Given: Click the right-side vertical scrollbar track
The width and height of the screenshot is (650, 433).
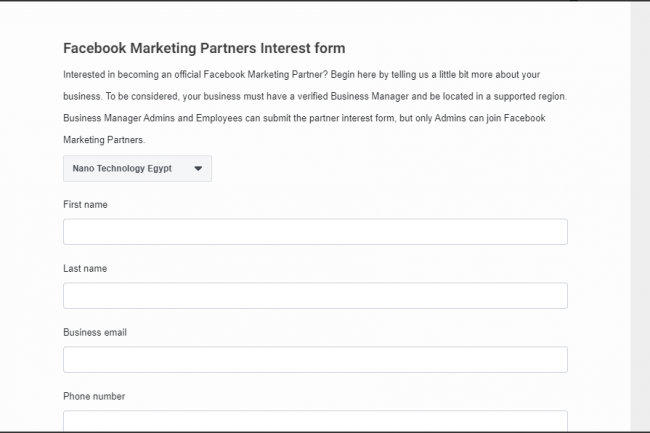Looking at the screenshot, I should point(640,216).
